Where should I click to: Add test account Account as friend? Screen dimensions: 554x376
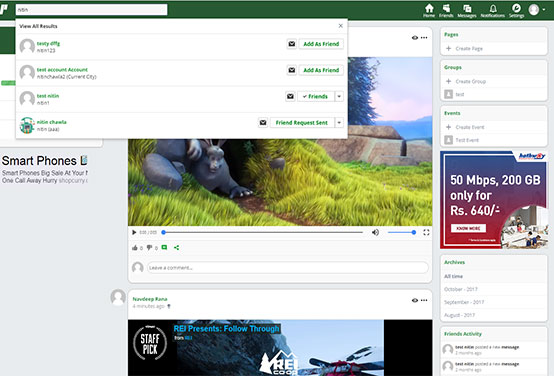pos(321,70)
